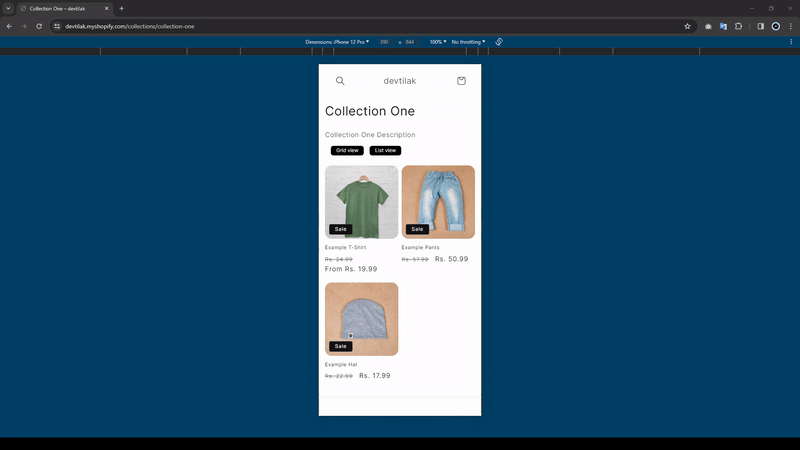
Task: Click the blue jeans product image
Action: (x=438, y=201)
